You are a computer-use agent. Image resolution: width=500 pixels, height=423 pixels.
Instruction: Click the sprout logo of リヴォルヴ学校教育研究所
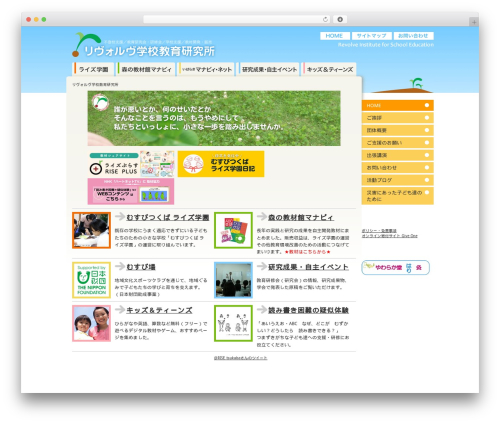pos(86,44)
